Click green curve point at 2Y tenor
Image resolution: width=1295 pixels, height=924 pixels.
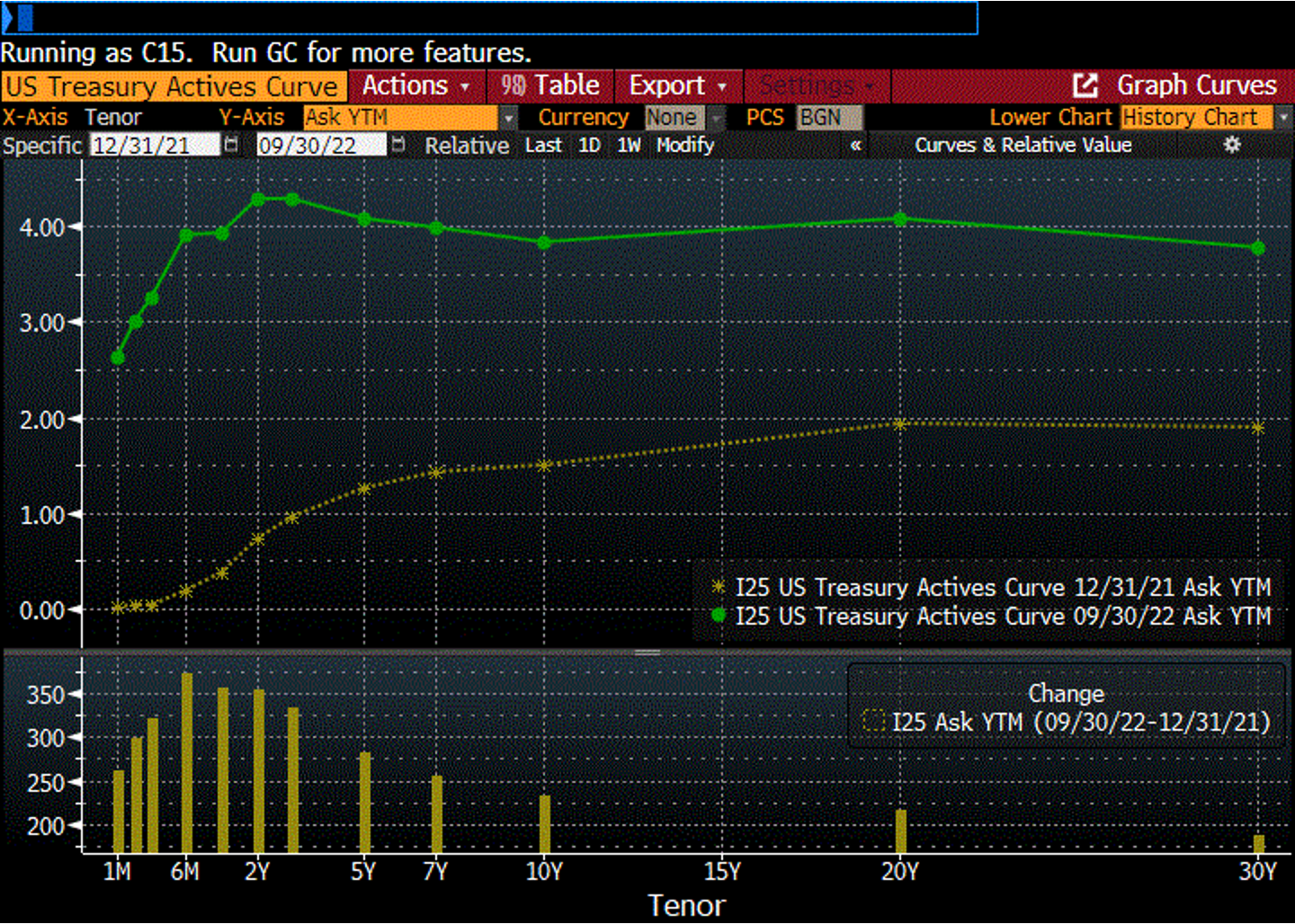coord(258,200)
